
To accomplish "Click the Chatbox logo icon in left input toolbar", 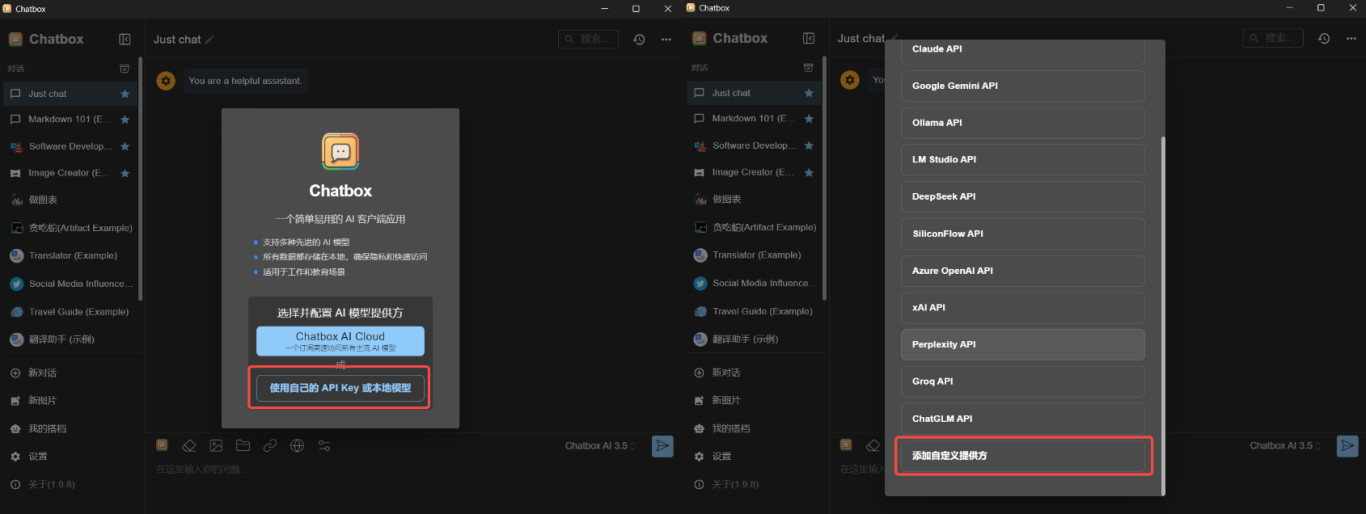I will (x=161, y=445).
